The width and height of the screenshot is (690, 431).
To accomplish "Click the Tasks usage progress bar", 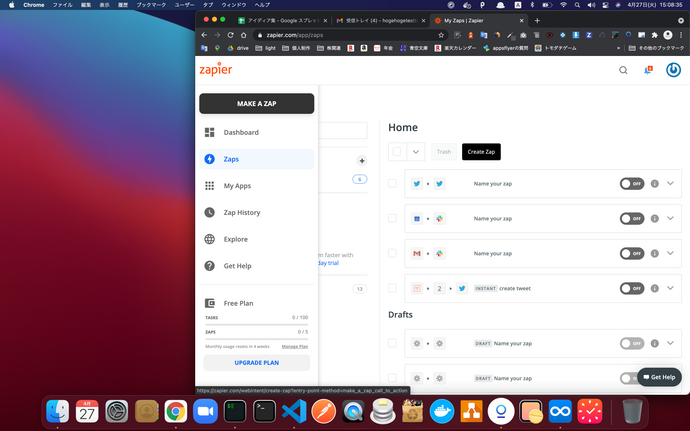I will tap(257, 324).
